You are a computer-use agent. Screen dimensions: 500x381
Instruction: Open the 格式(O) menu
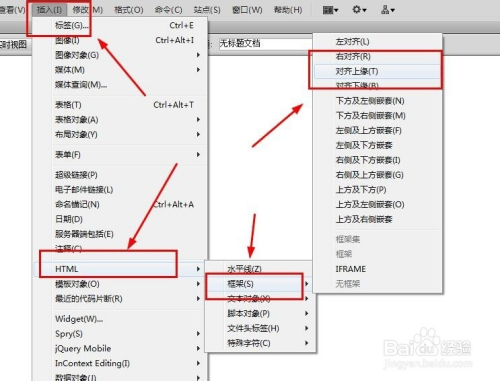pyautogui.click(x=129, y=10)
